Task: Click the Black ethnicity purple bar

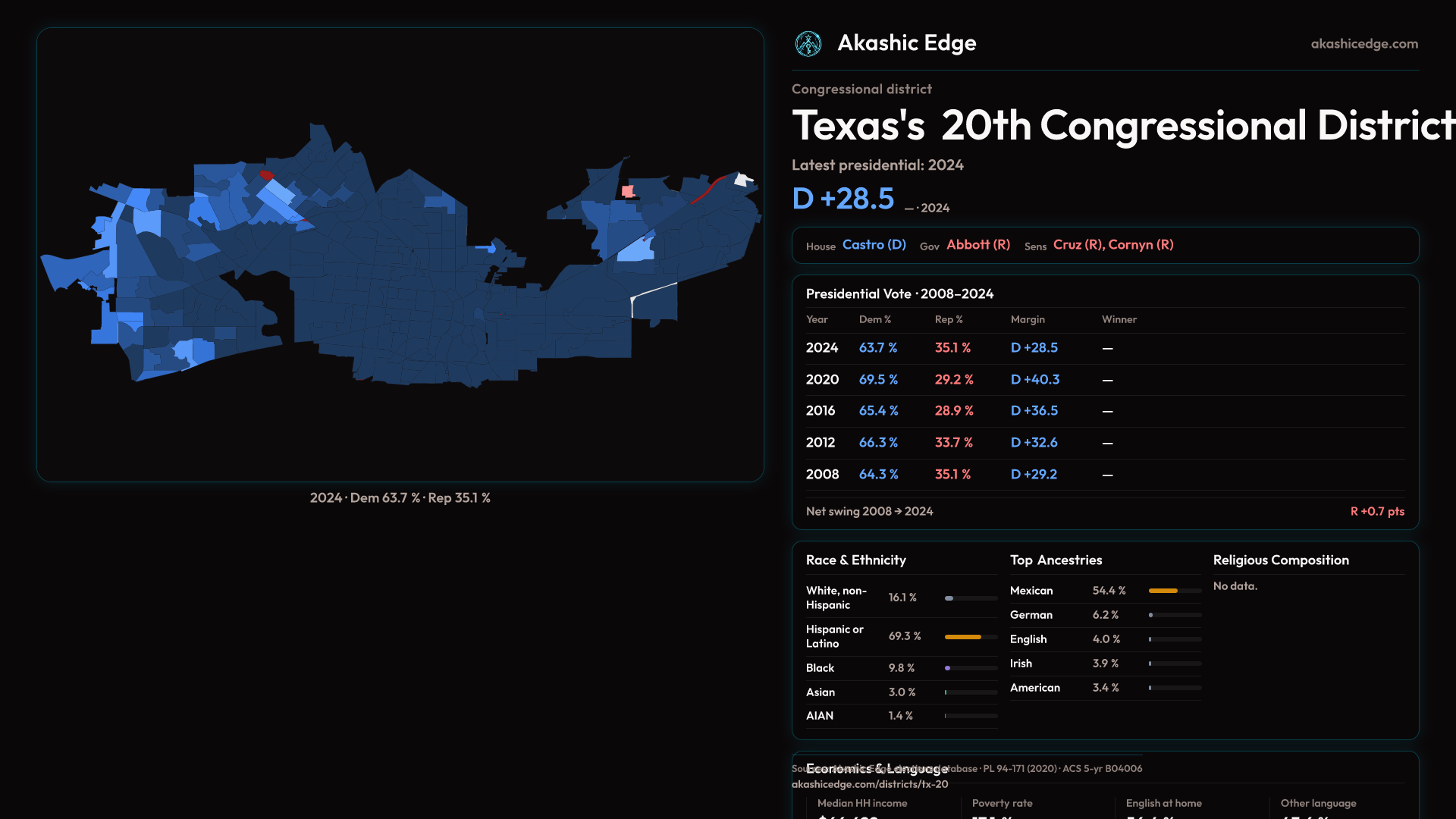Action: [x=948, y=668]
